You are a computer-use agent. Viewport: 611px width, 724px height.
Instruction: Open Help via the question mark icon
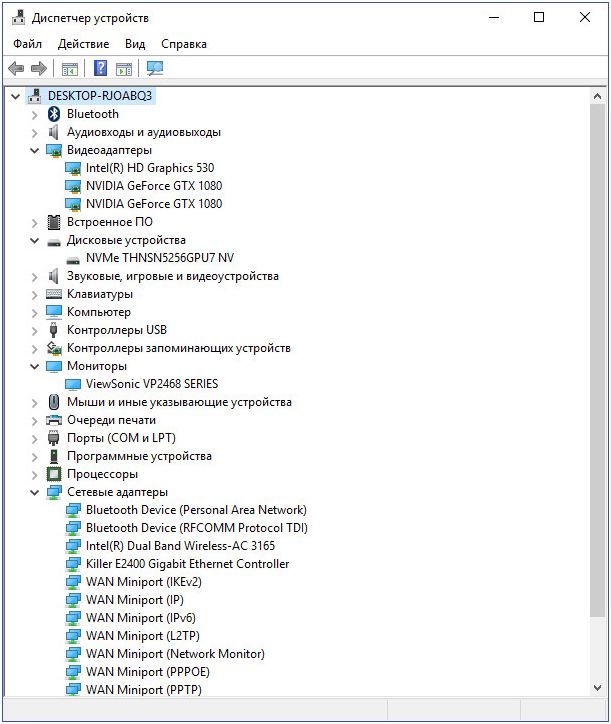click(x=100, y=68)
